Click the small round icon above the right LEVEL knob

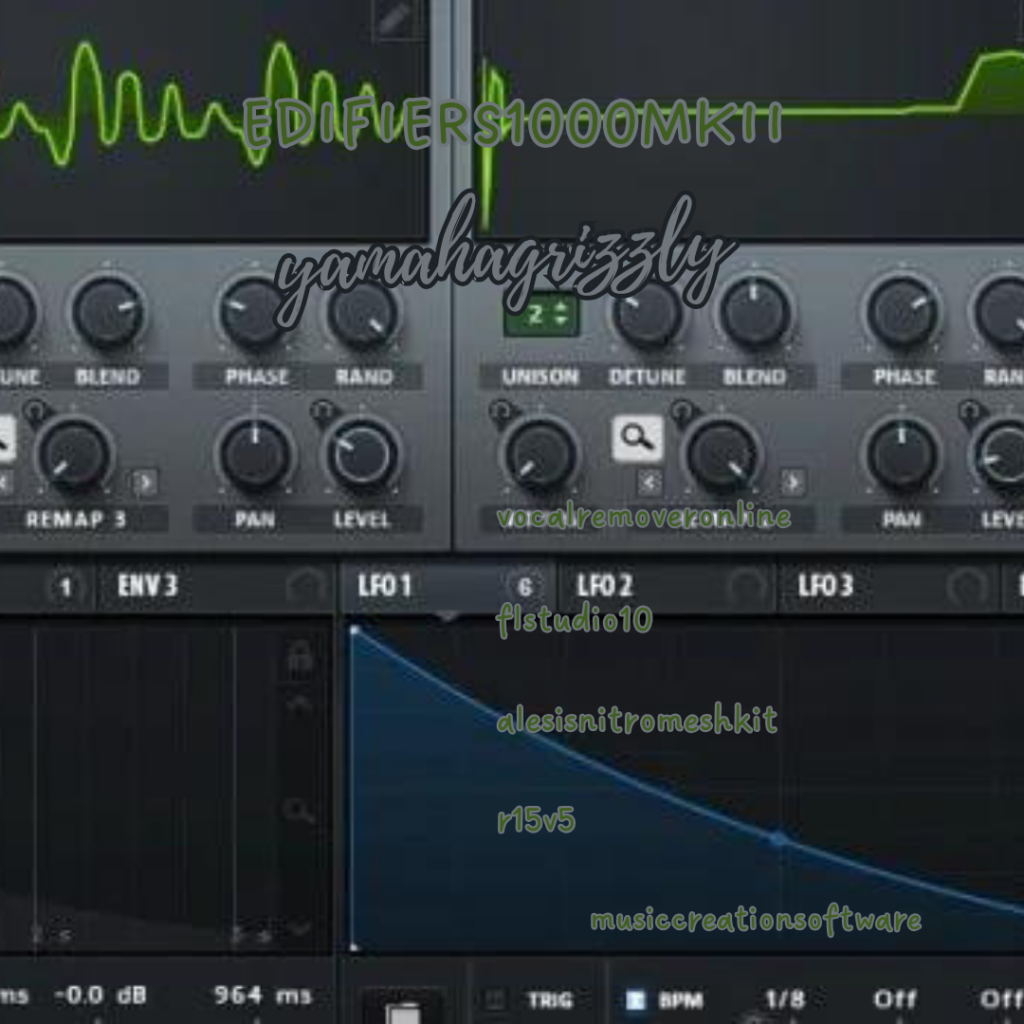click(x=970, y=411)
